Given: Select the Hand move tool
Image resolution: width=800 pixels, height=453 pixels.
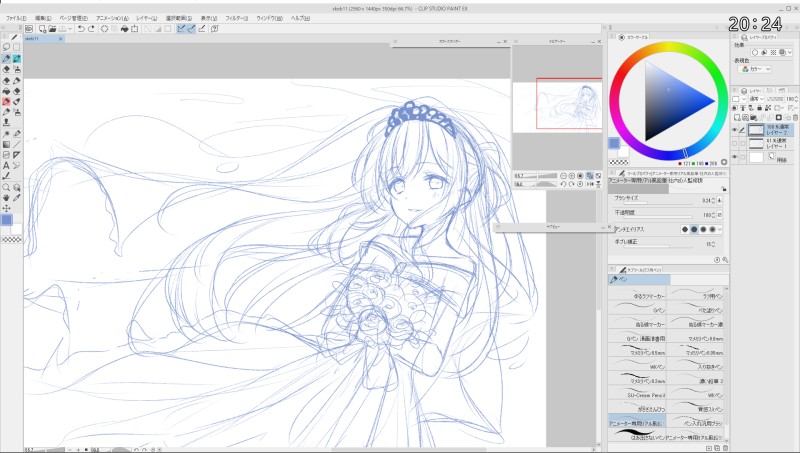Looking at the screenshot, I should click(x=6, y=197).
